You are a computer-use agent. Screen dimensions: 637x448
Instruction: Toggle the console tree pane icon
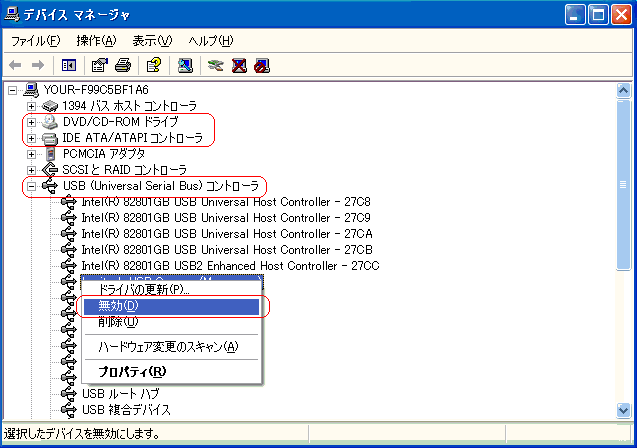[69, 65]
